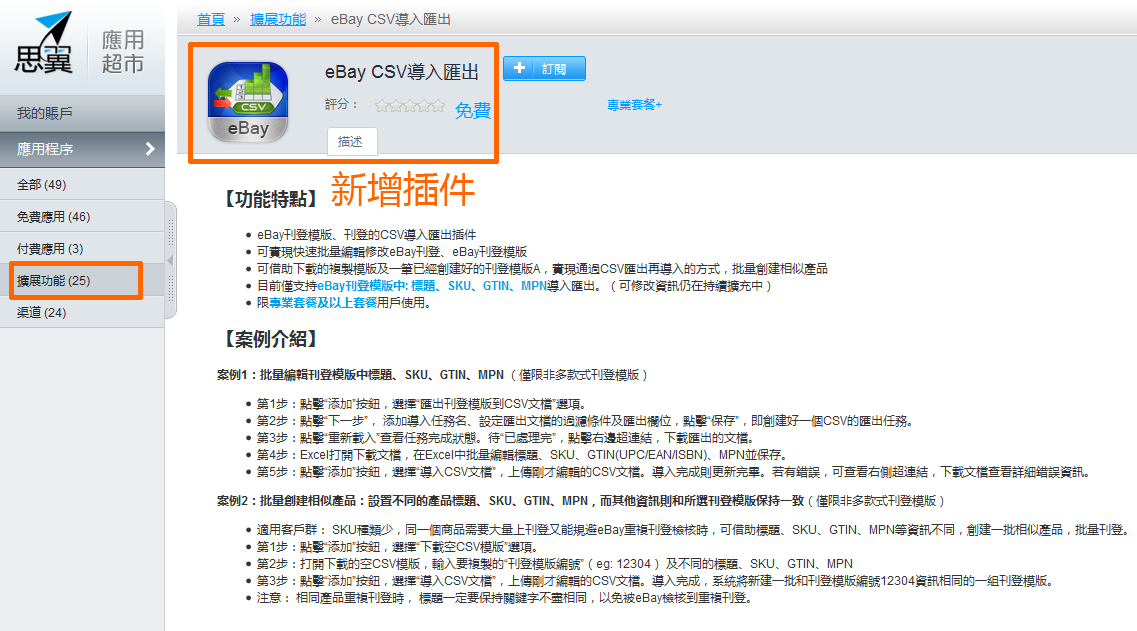Click the 思翼 logo in the sidebar
Viewport: 1137px width, 631px height.
(x=44, y=43)
